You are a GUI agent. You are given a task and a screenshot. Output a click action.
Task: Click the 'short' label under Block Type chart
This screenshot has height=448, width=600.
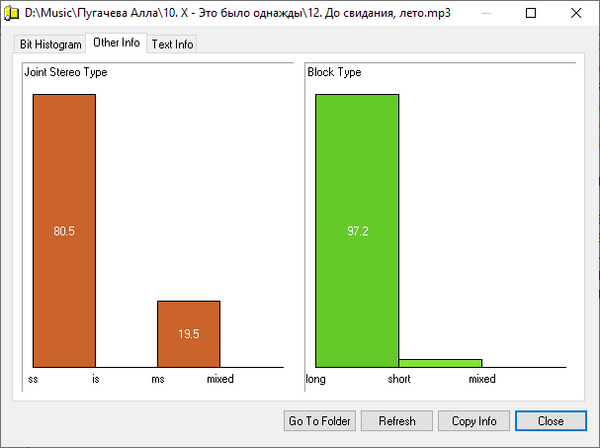pos(399,380)
